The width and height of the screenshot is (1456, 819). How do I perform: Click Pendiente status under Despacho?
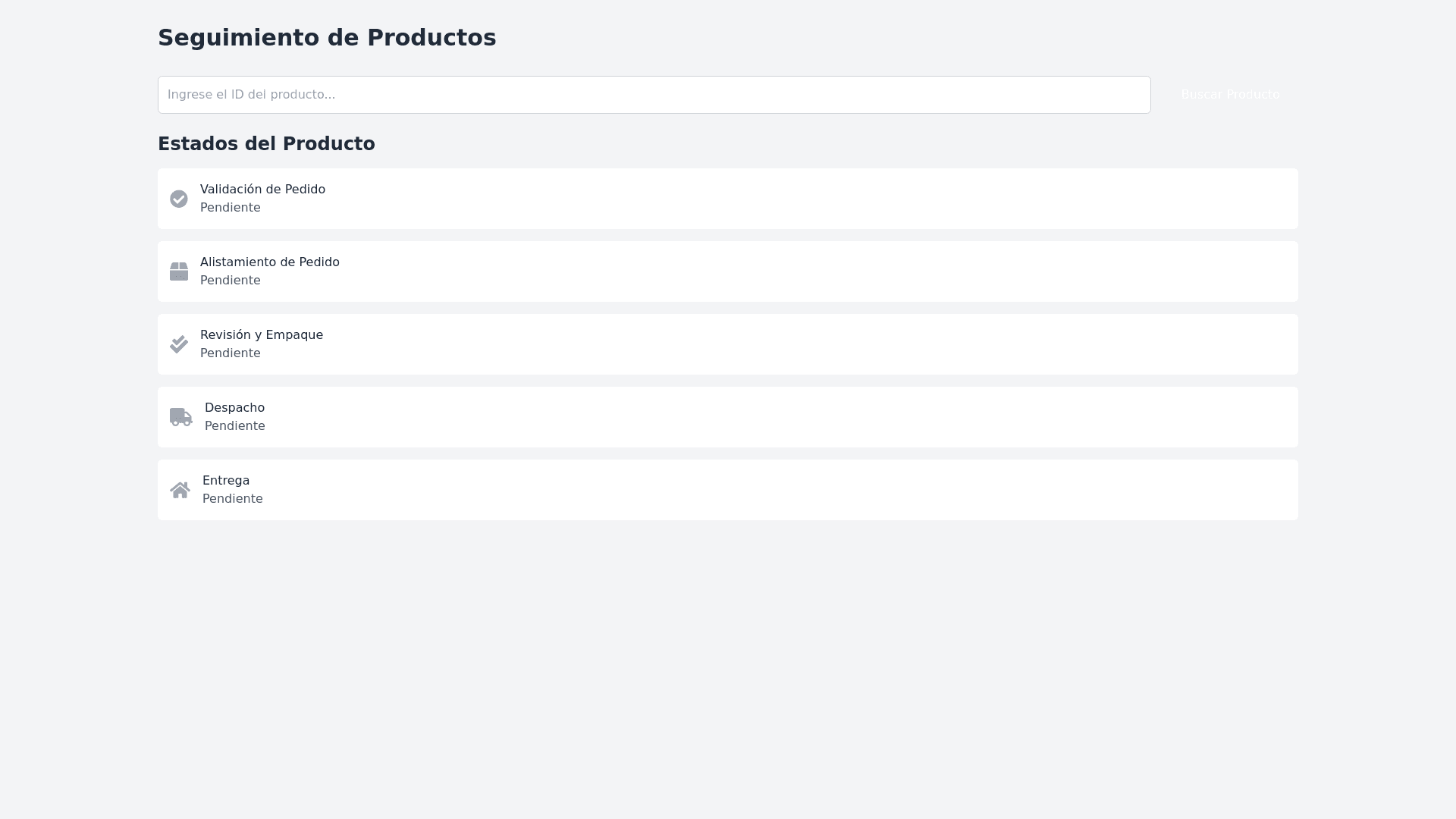[234, 426]
